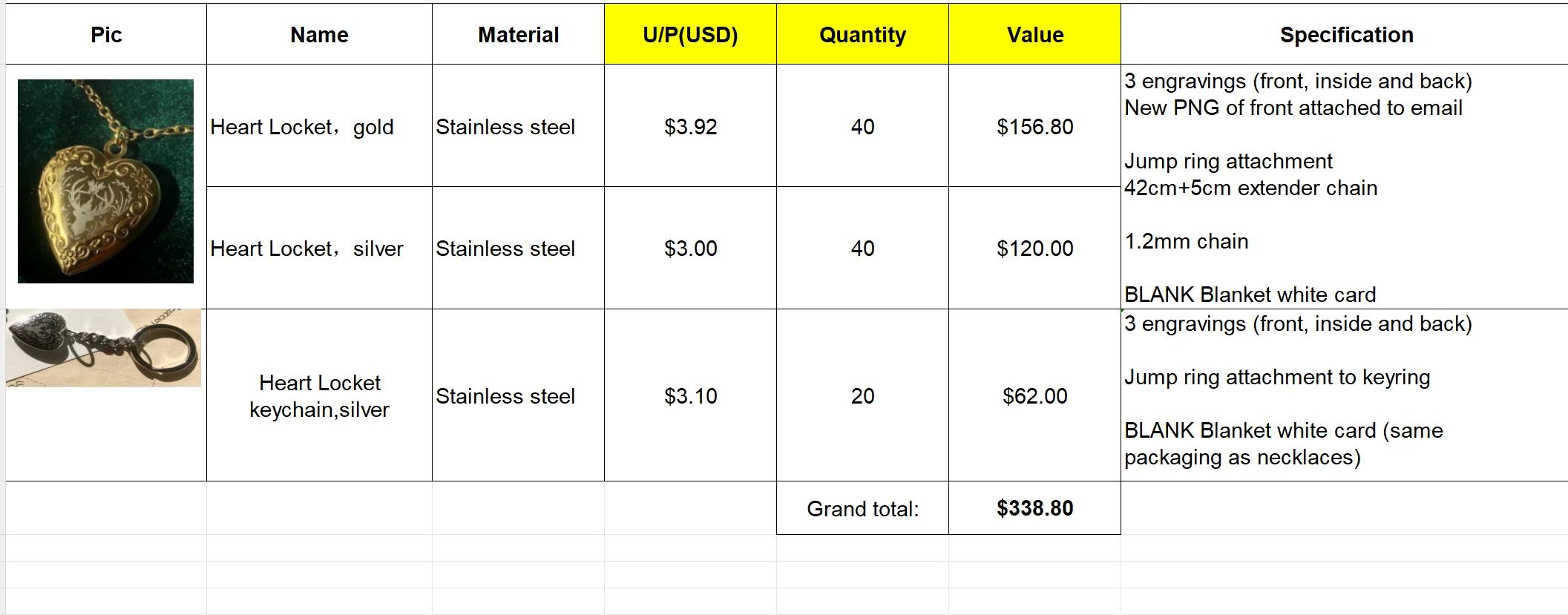The height and width of the screenshot is (615, 1568).
Task: Select the Name column header cell
Action: point(319,34)
